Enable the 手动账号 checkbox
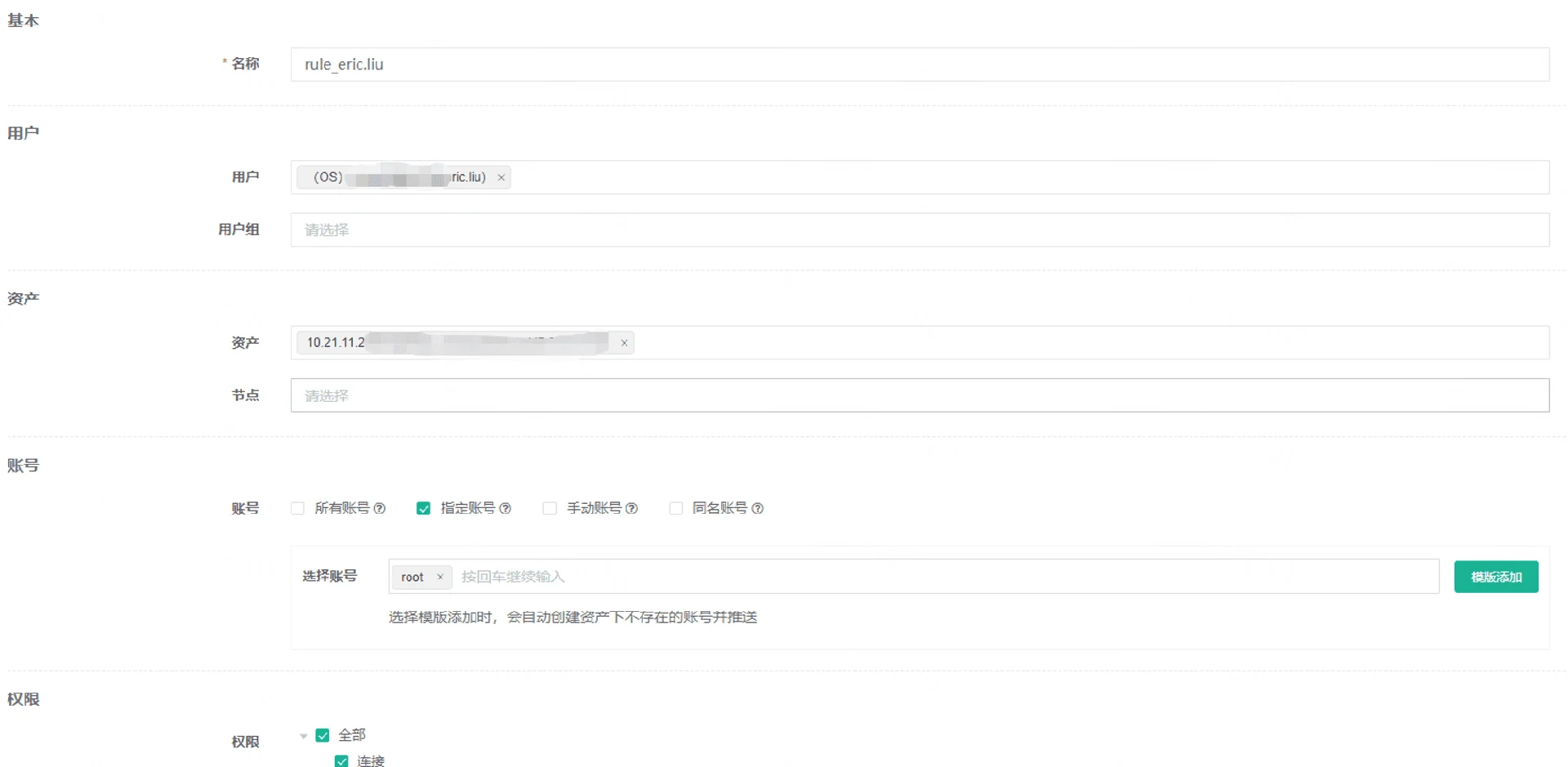The image size is (1568, 767). pyautogui.click(x=550, y=508)
